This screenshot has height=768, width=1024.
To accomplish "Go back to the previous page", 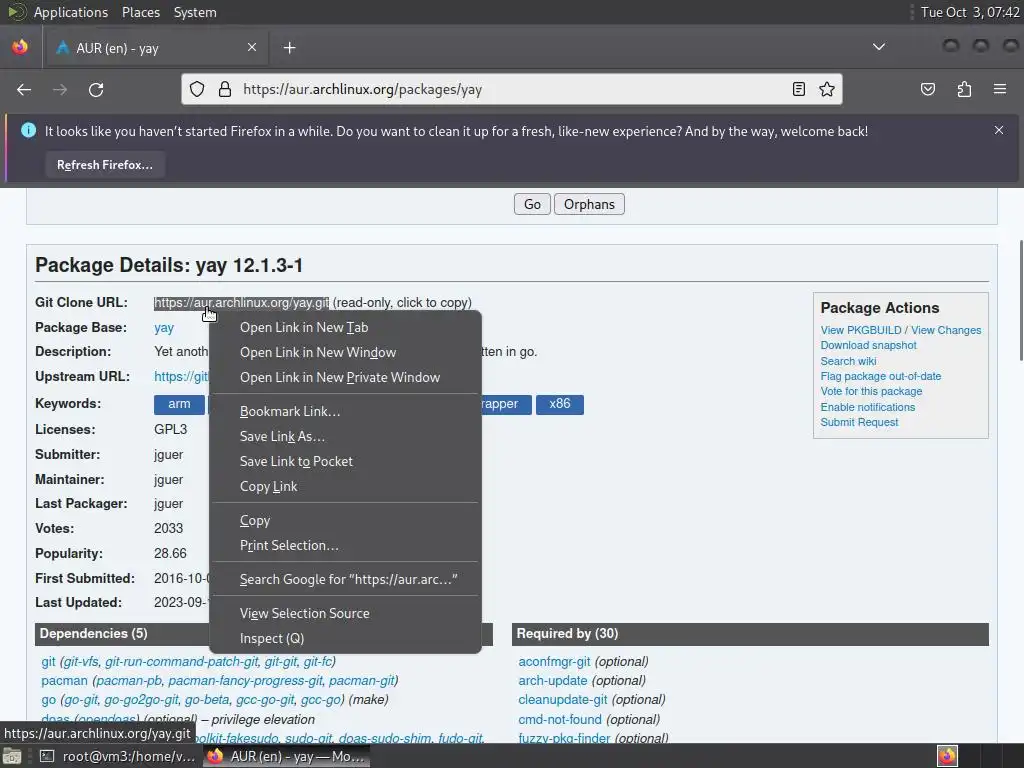I will [24, 89].
